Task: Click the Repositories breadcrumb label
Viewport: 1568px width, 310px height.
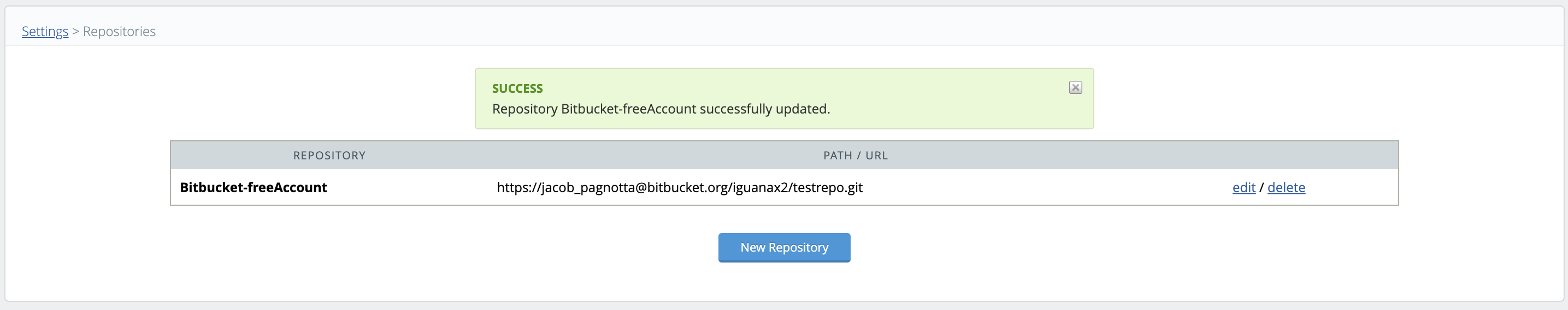Action: (119, 32)
